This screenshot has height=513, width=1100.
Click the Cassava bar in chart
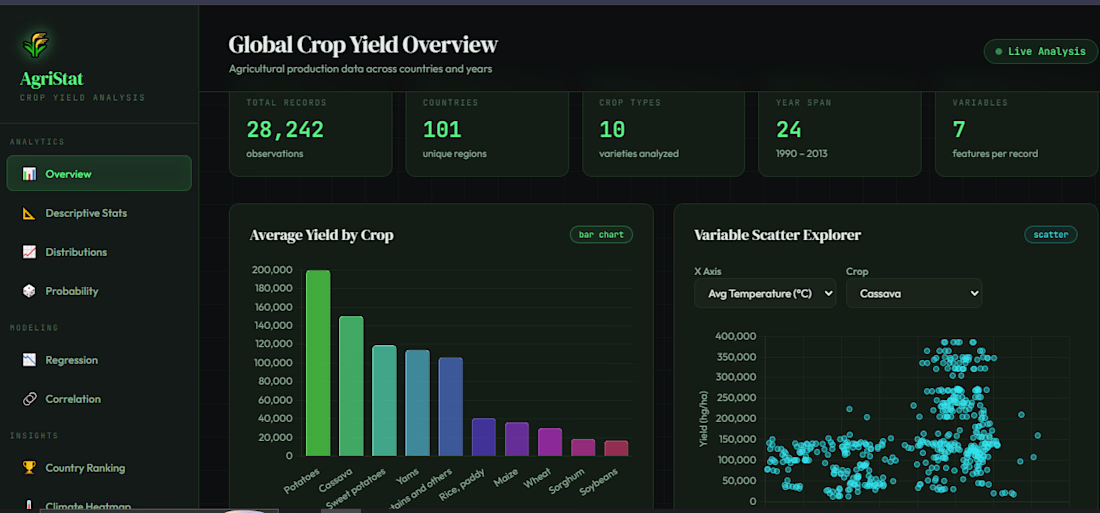(351, 387)
